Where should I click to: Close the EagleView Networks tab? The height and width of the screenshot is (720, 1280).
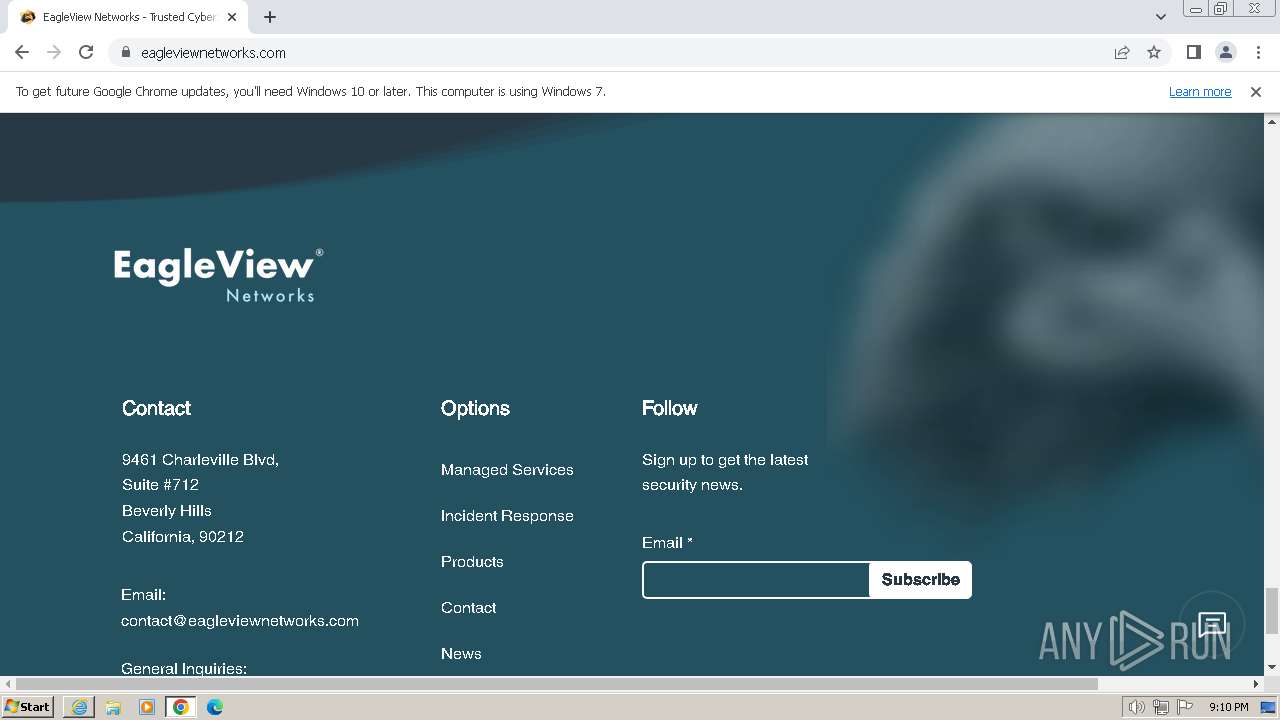tap(232, 17)
